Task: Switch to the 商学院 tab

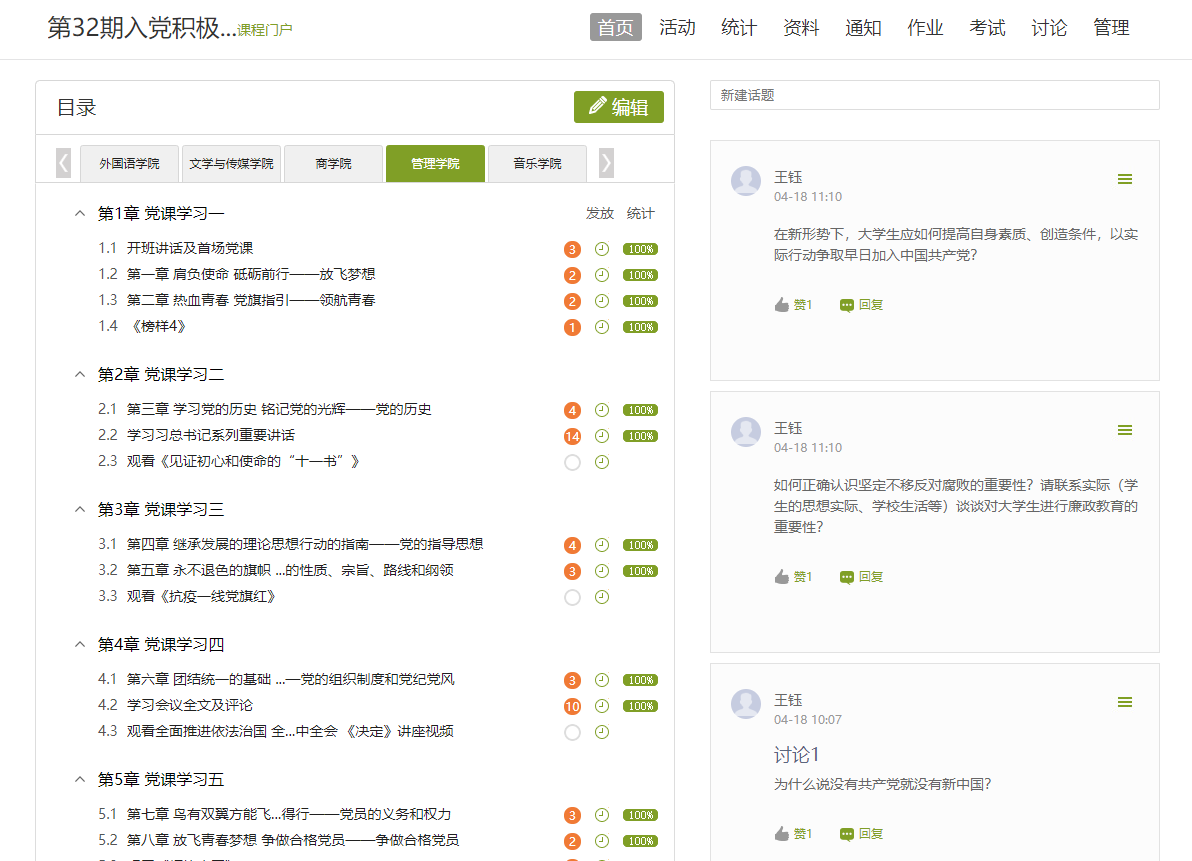Action: click(333, 163)
